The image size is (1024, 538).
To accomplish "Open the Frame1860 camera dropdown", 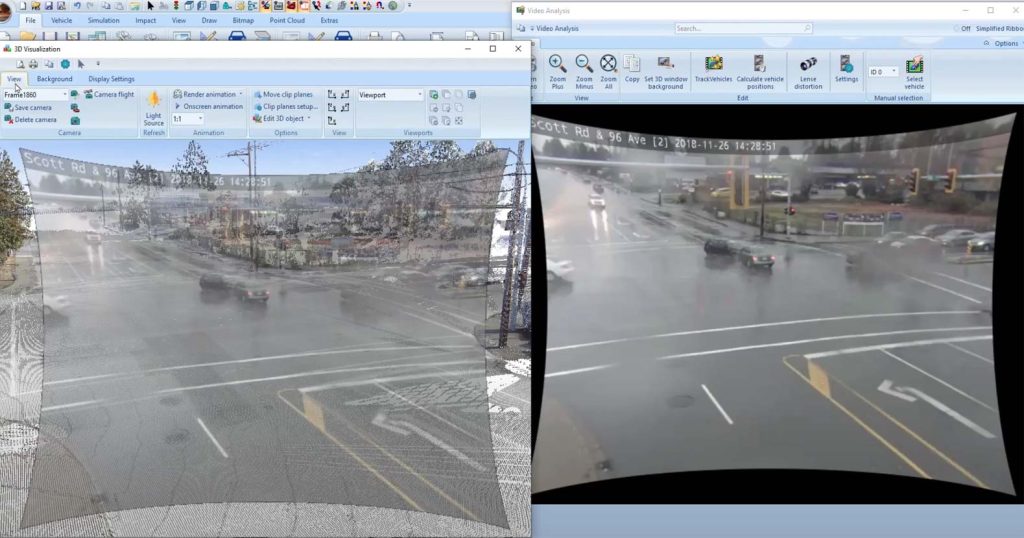I will pos(64,95).
